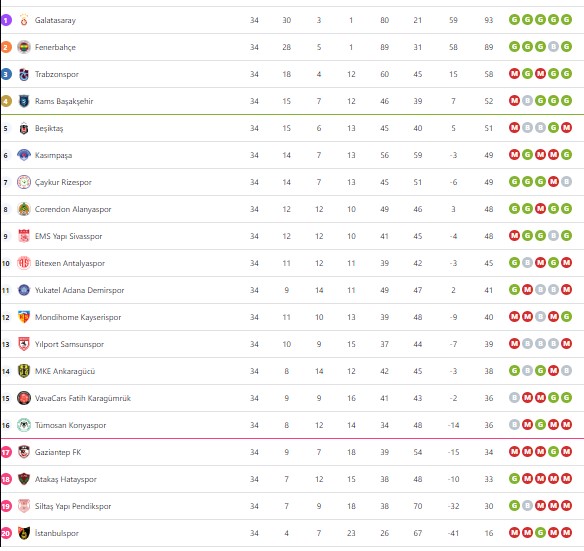Click the Gaziantep FK team badge

point(24,452)
